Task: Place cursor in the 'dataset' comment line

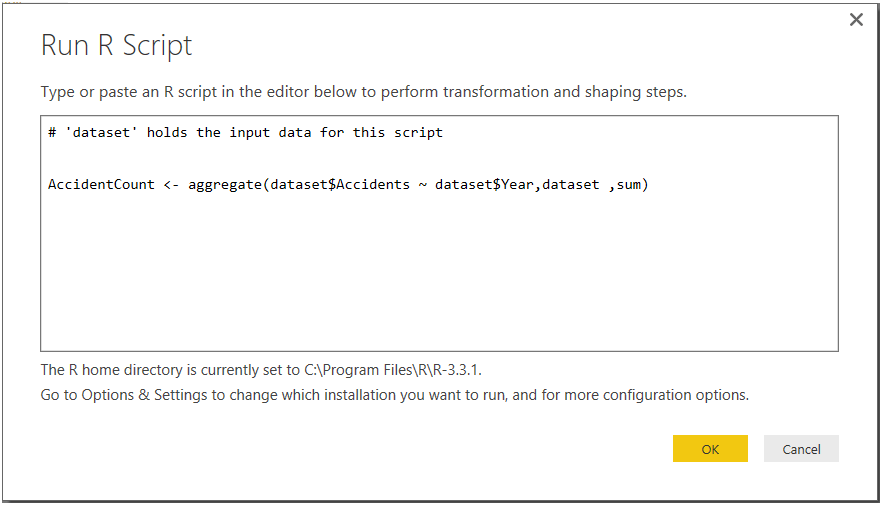Action: [x=245, y=132]
